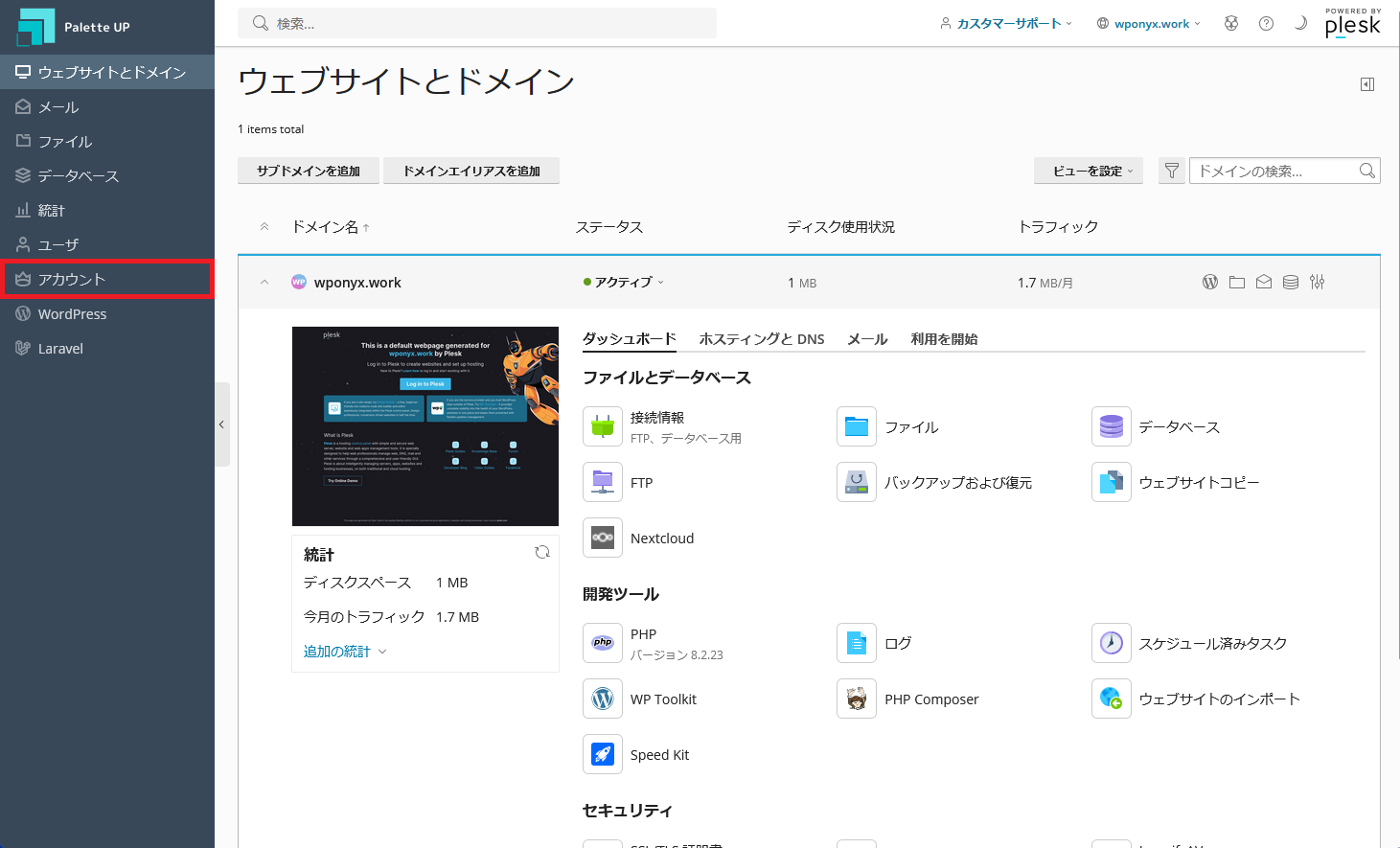Open WP Toolkit icon
Screen dimensions: 1400x848
click(x=603, y=699)
